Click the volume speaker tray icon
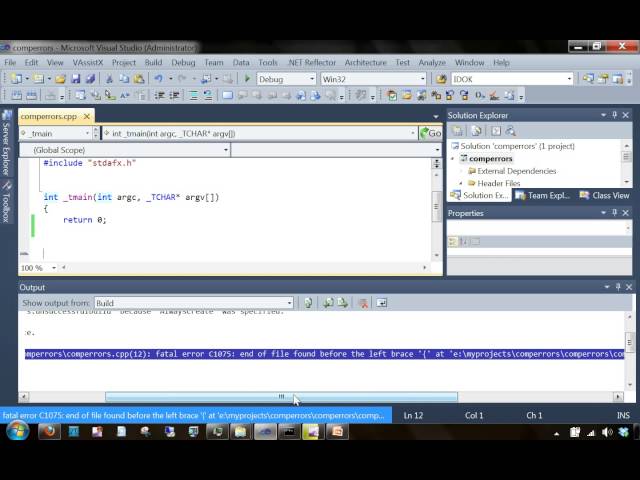Screen dimensions: 640x480 [x=607, y=432]
